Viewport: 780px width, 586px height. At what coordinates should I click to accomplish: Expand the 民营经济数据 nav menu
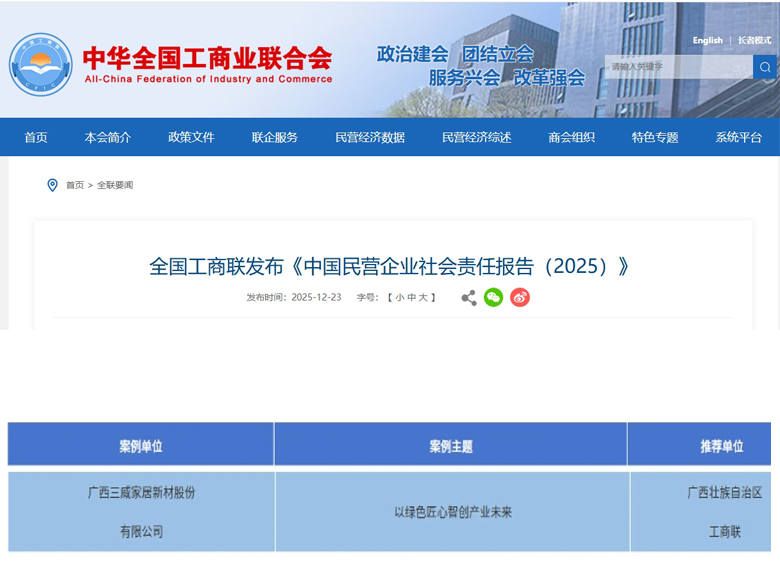(370, 137)
